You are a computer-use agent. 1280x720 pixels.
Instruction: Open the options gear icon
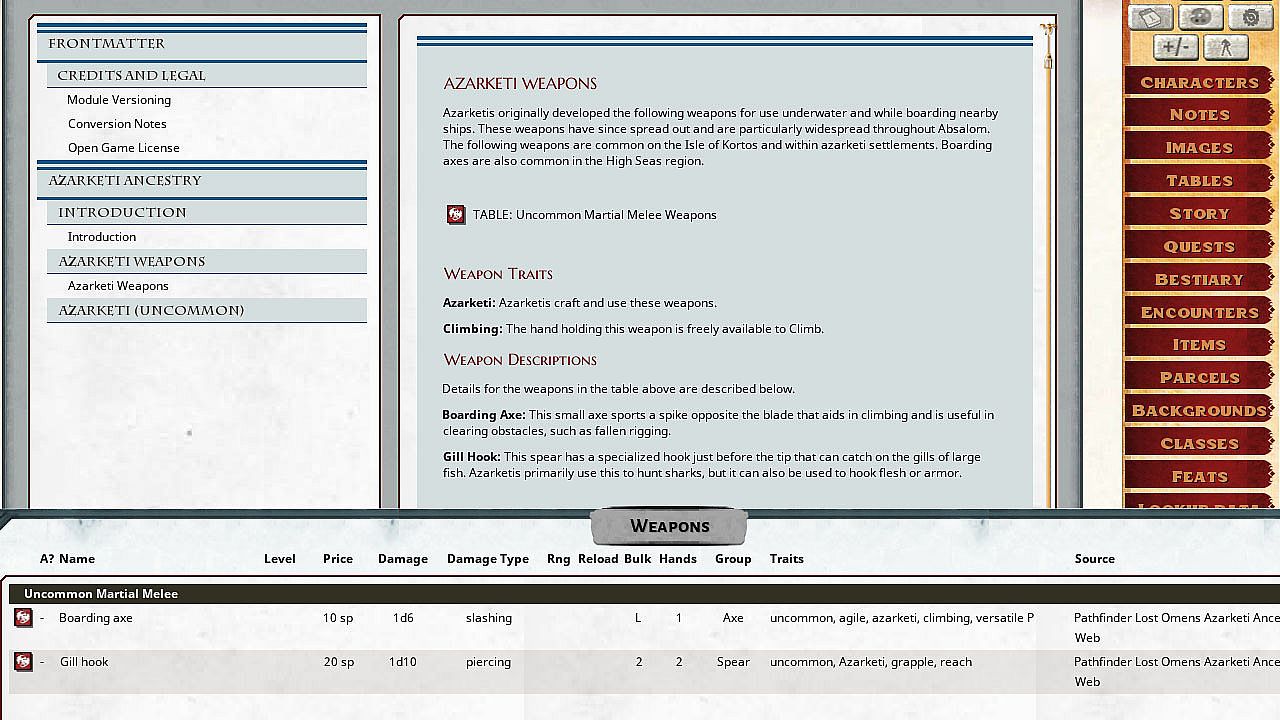[x=1250, y=17]
